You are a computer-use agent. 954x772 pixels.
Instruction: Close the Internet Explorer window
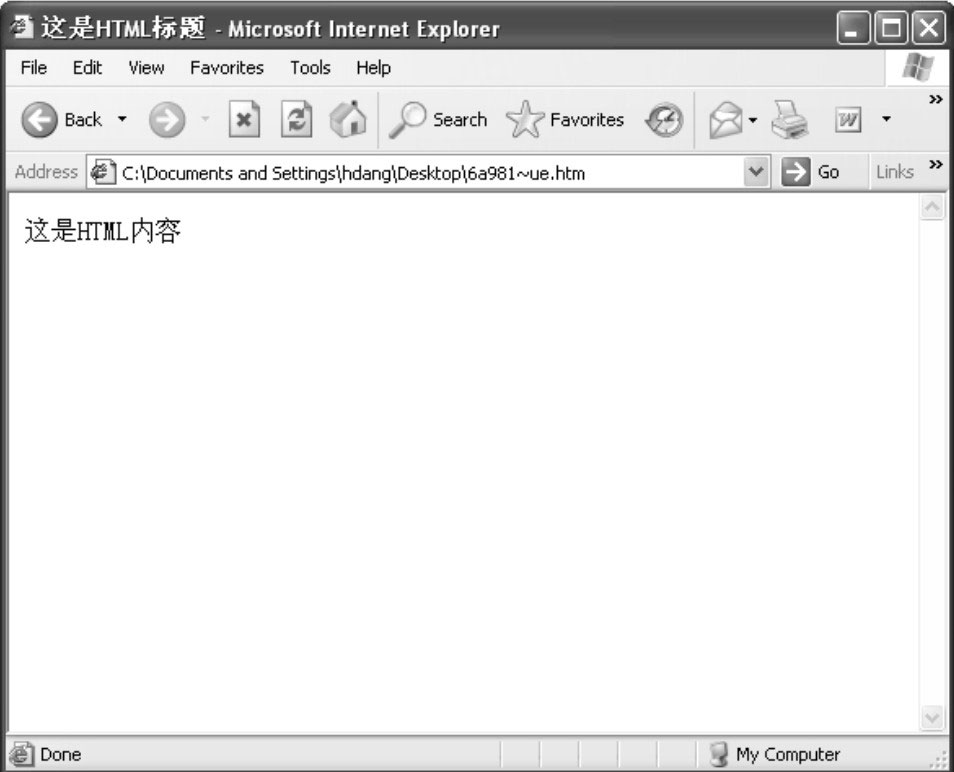click(929, 27)
